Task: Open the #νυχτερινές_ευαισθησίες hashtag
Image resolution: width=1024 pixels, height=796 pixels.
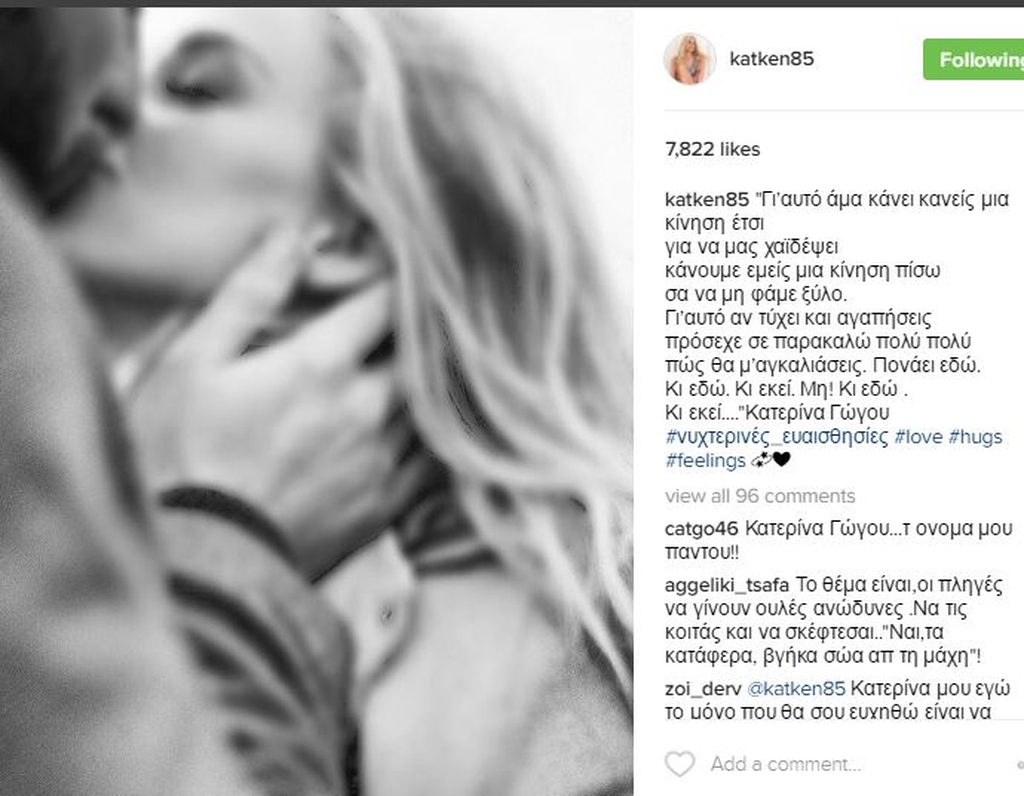Action: pyautogui.click(x=776, y=436)
